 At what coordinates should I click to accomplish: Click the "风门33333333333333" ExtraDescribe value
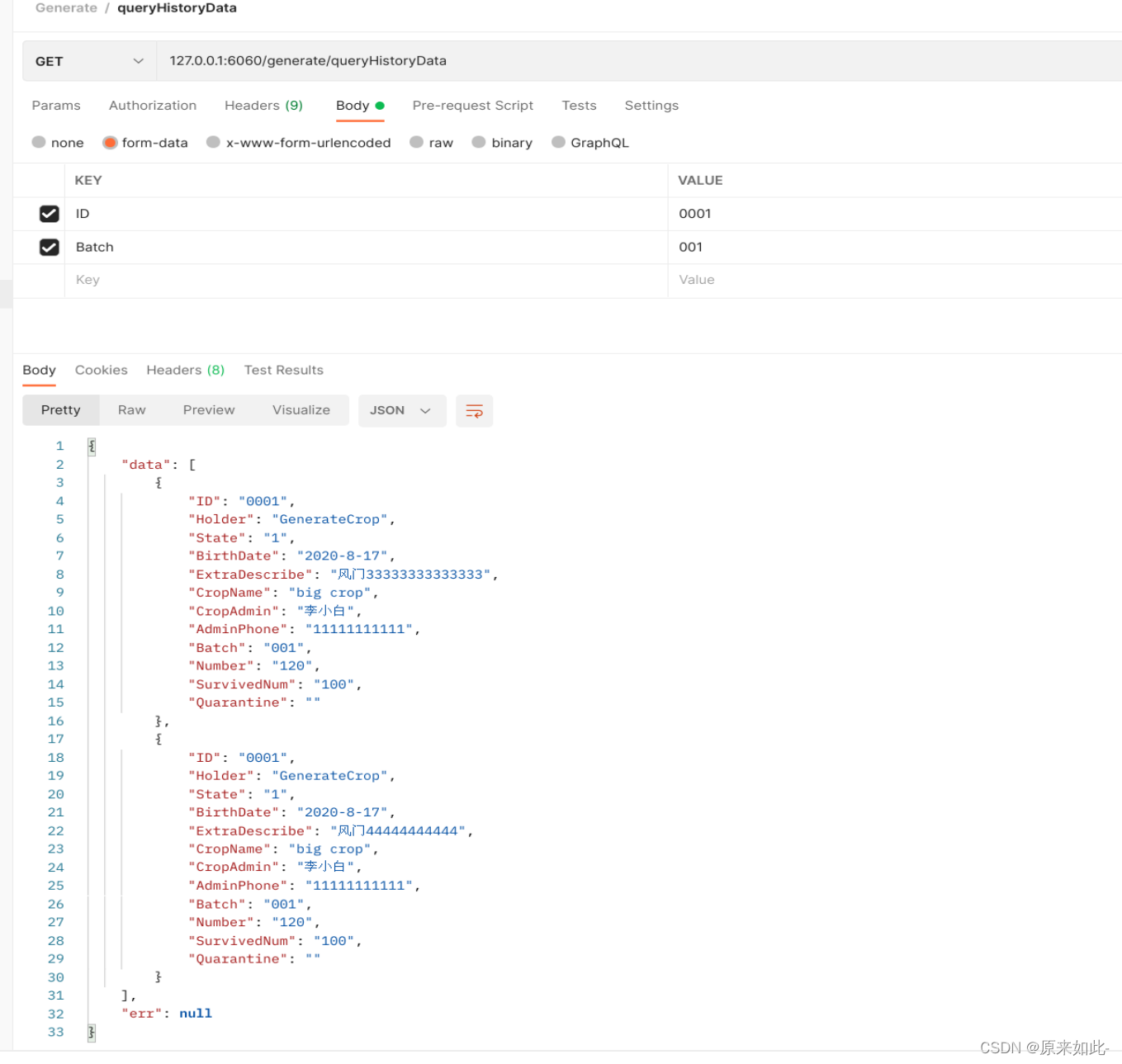coord(410,575)
